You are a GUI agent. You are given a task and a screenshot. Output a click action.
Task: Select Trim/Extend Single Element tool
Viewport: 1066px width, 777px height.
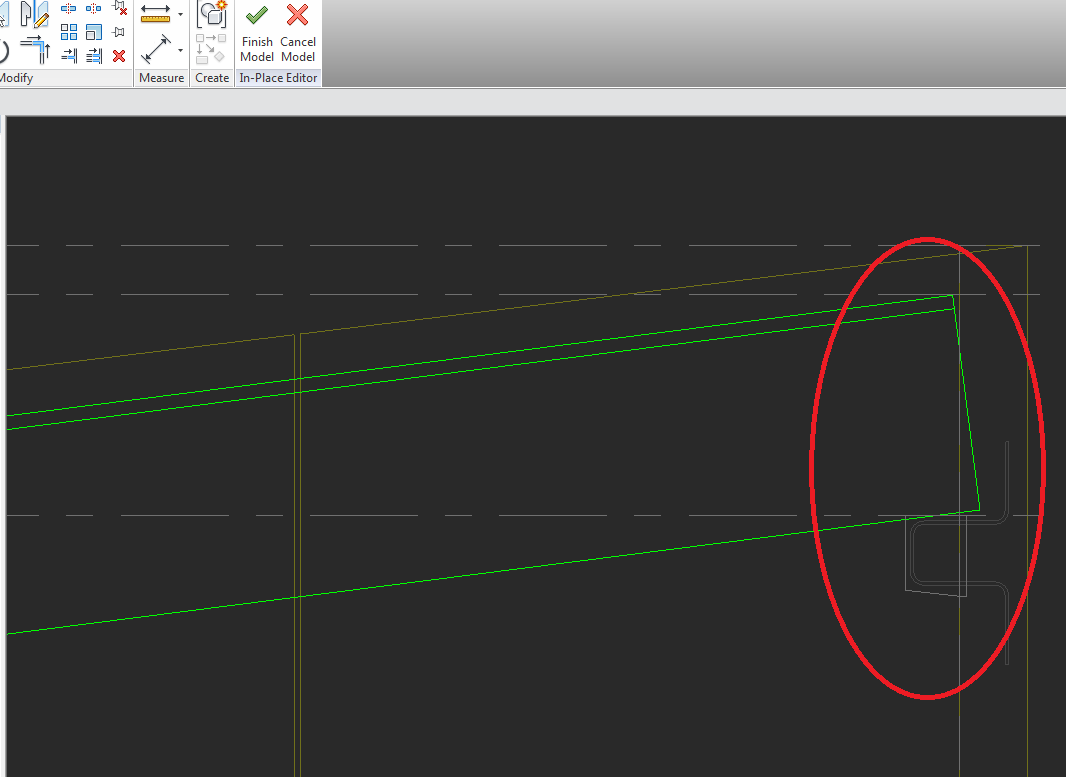[69, 55]
